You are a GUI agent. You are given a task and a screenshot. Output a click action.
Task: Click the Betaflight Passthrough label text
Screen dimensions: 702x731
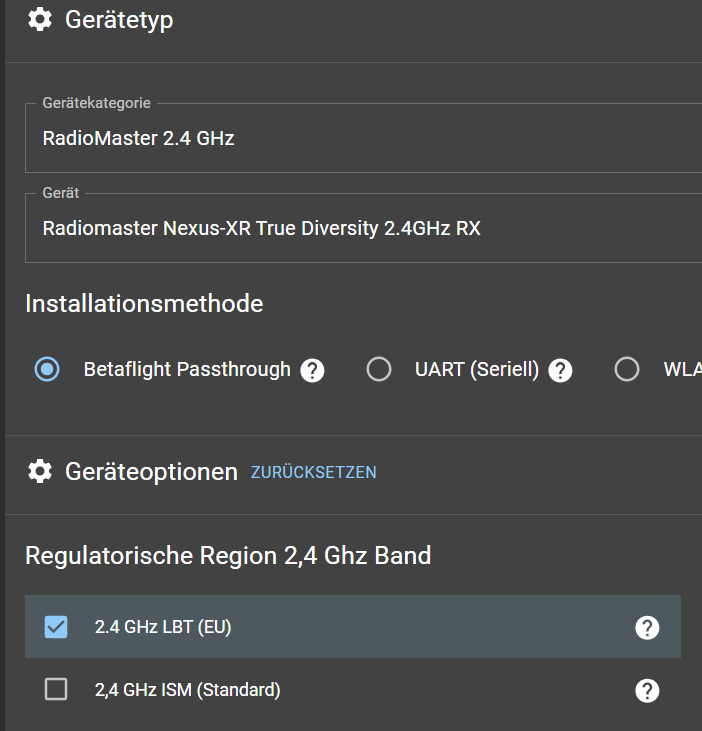(x=187, y=370)
